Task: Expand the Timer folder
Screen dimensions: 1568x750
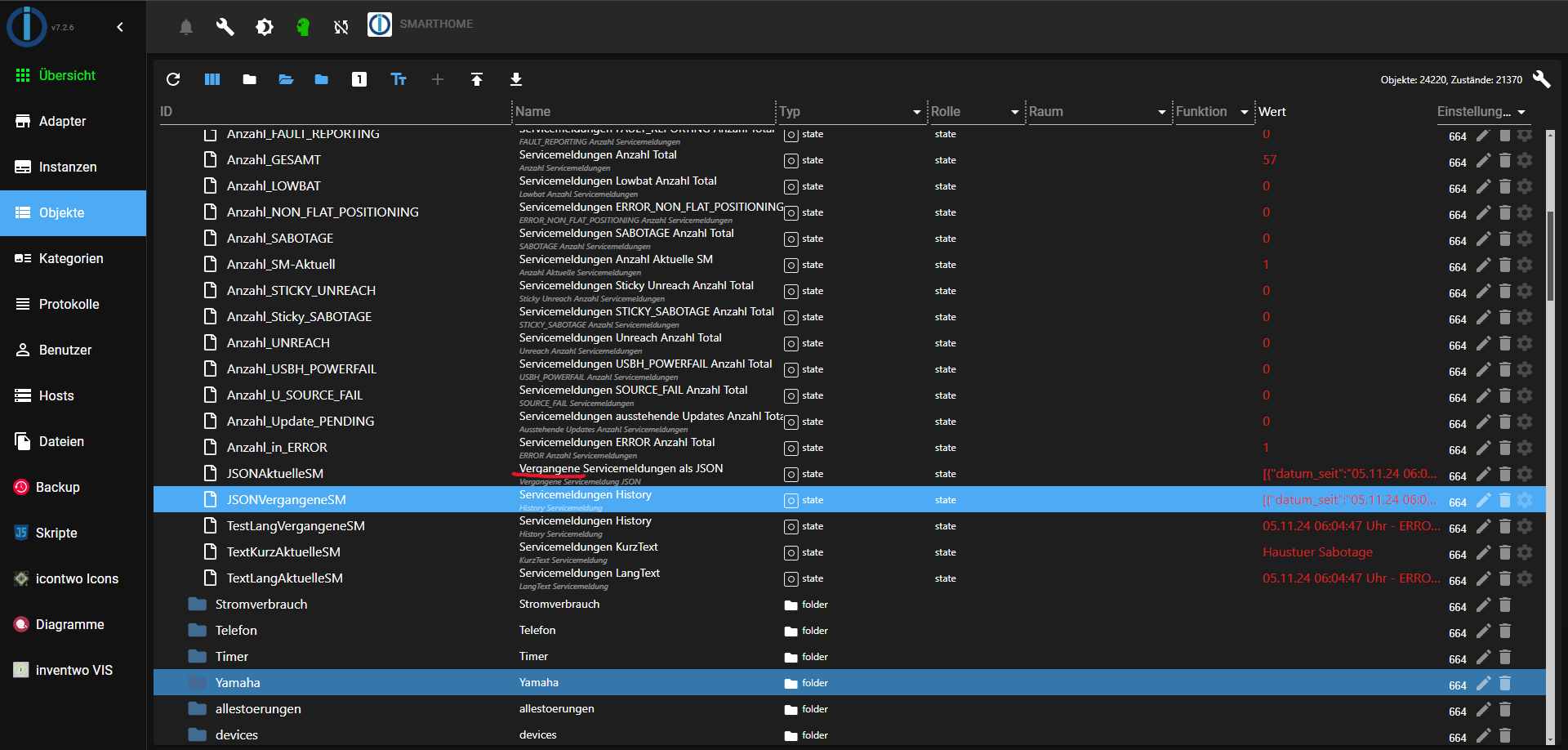Action: click(x=197, y=657)
